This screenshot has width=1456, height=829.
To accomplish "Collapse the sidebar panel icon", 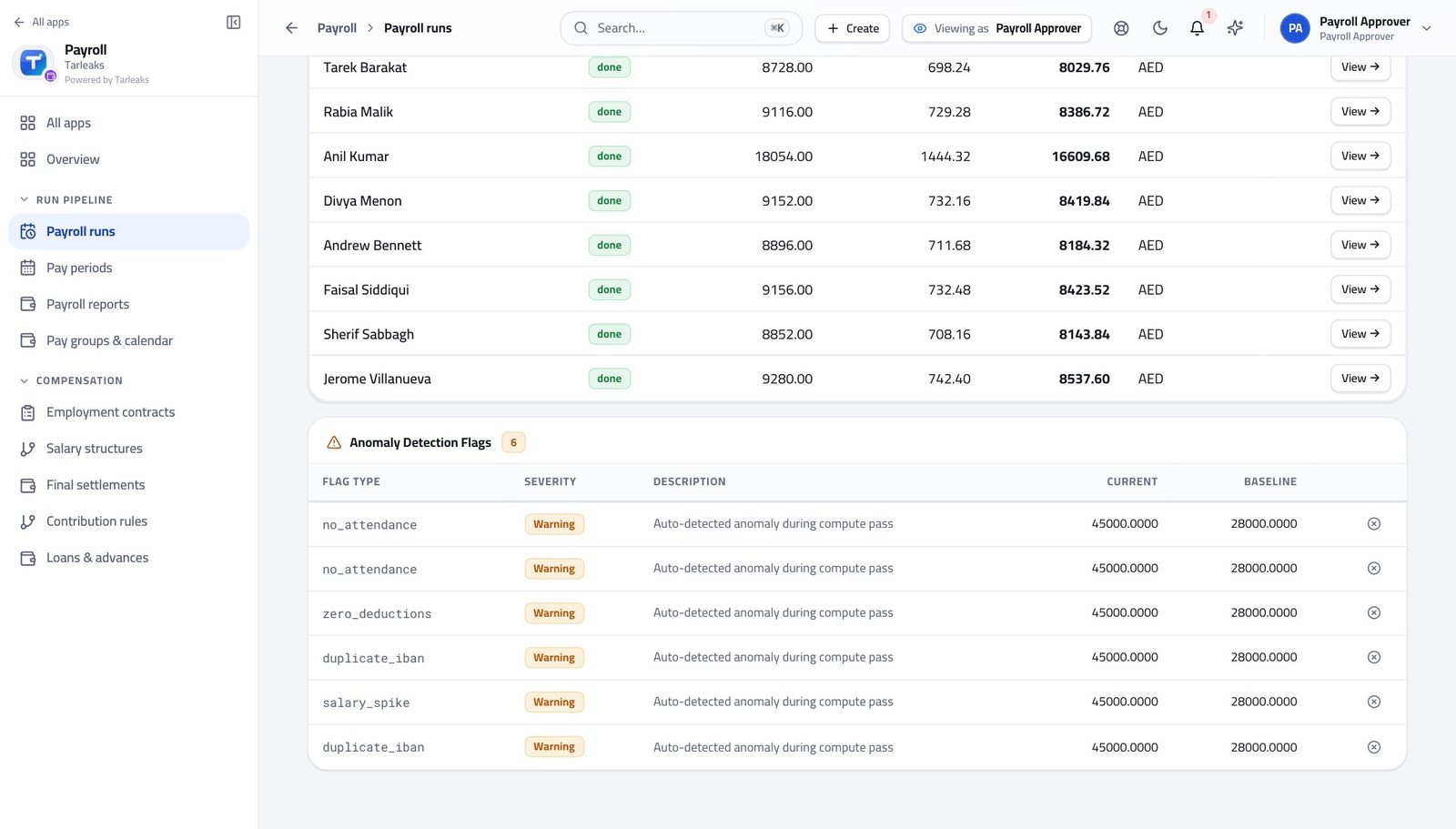I will pos(233,22).
